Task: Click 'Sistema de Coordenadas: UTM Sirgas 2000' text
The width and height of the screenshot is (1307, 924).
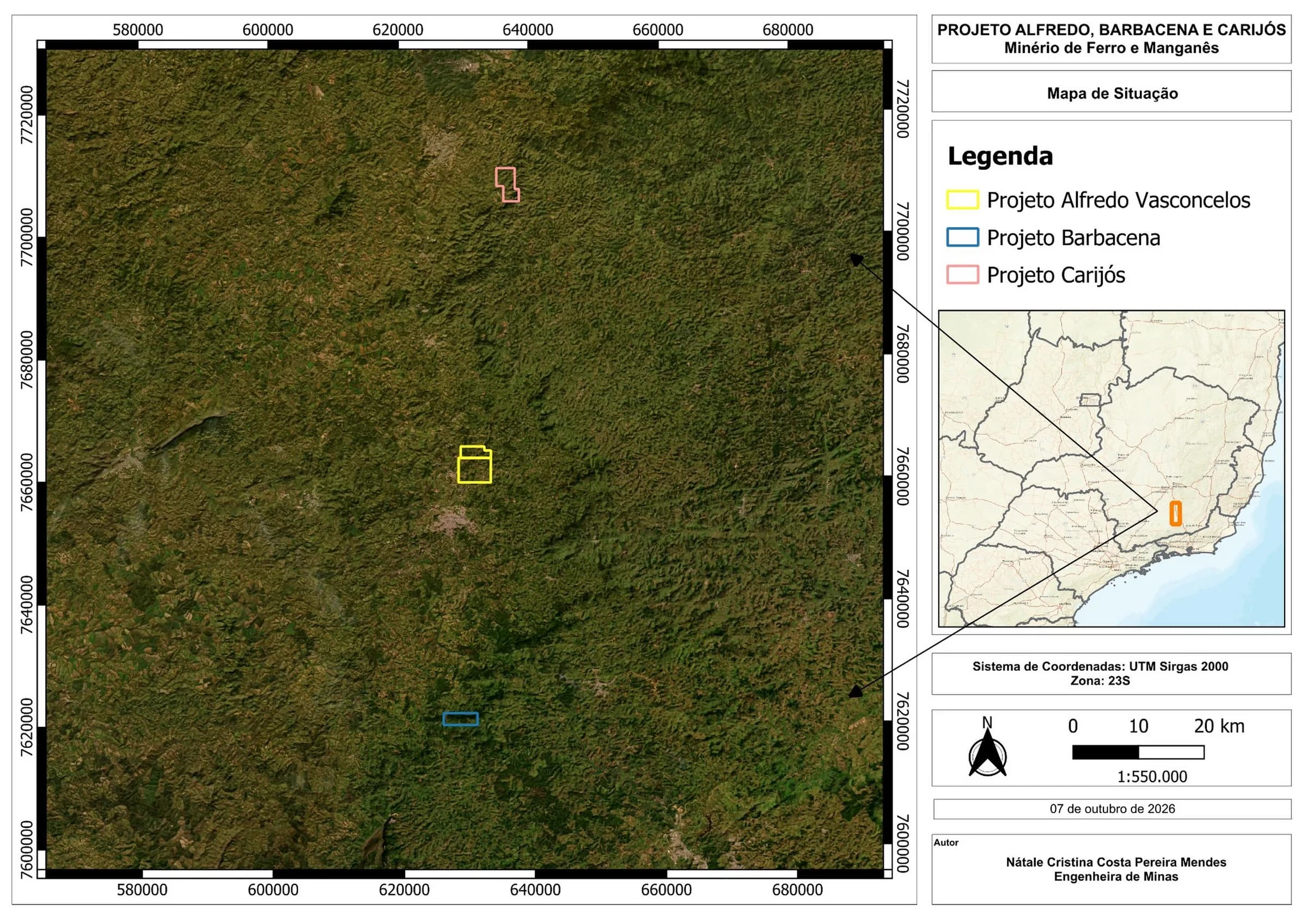Action: coord(1101,666)
